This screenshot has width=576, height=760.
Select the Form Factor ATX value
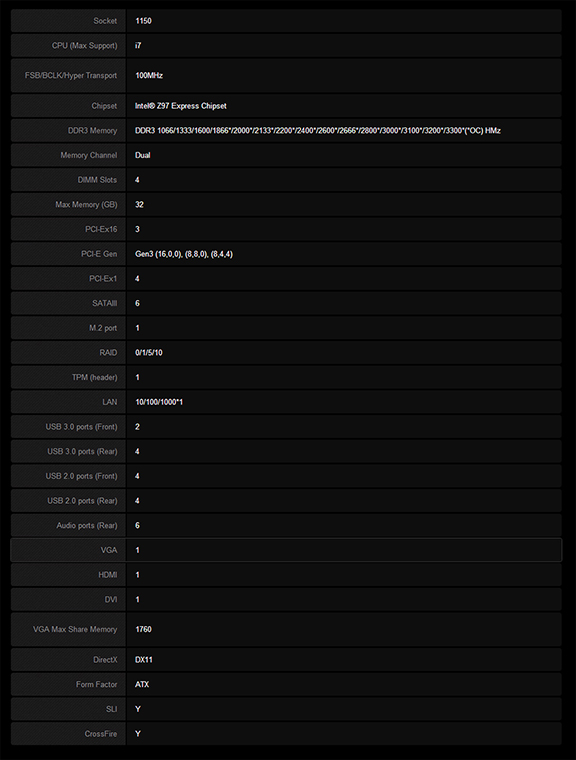[142, 684]
